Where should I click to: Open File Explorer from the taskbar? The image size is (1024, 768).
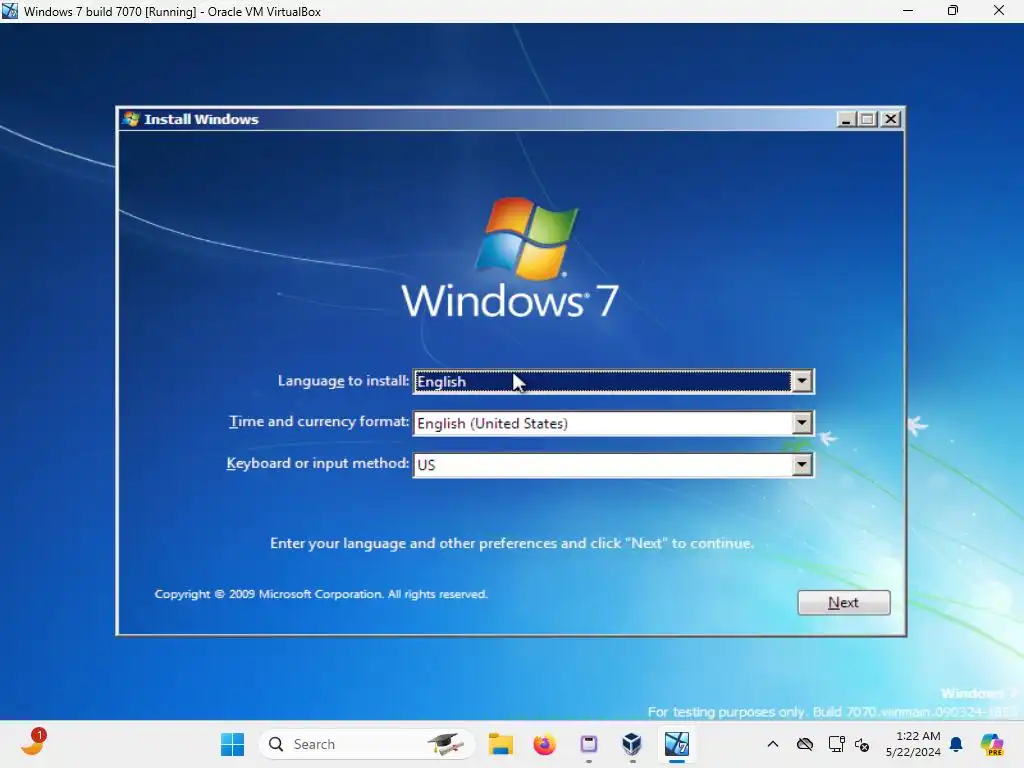pyautogui.click(x=500, y=744)
